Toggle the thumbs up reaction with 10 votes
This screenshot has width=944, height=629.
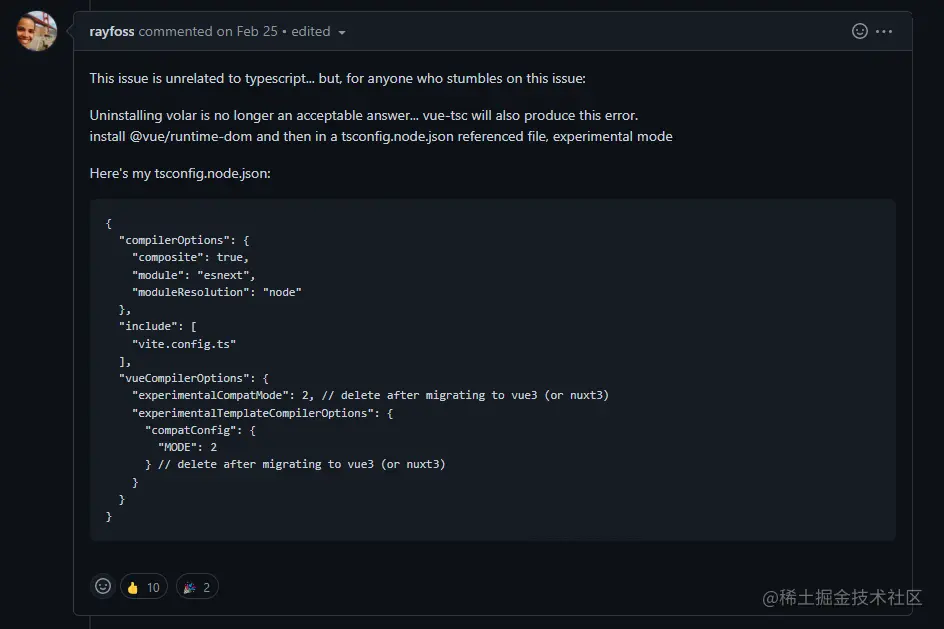[143, 587]
